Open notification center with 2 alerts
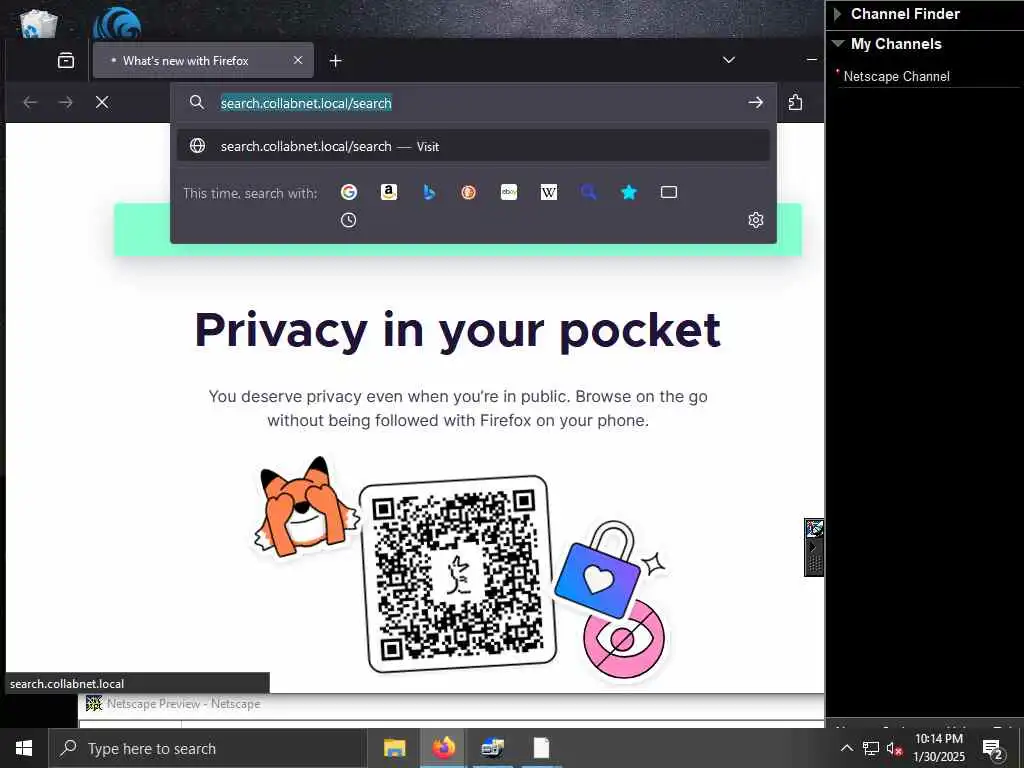Viewport: 1024px width, 768px height. point(993,748)
